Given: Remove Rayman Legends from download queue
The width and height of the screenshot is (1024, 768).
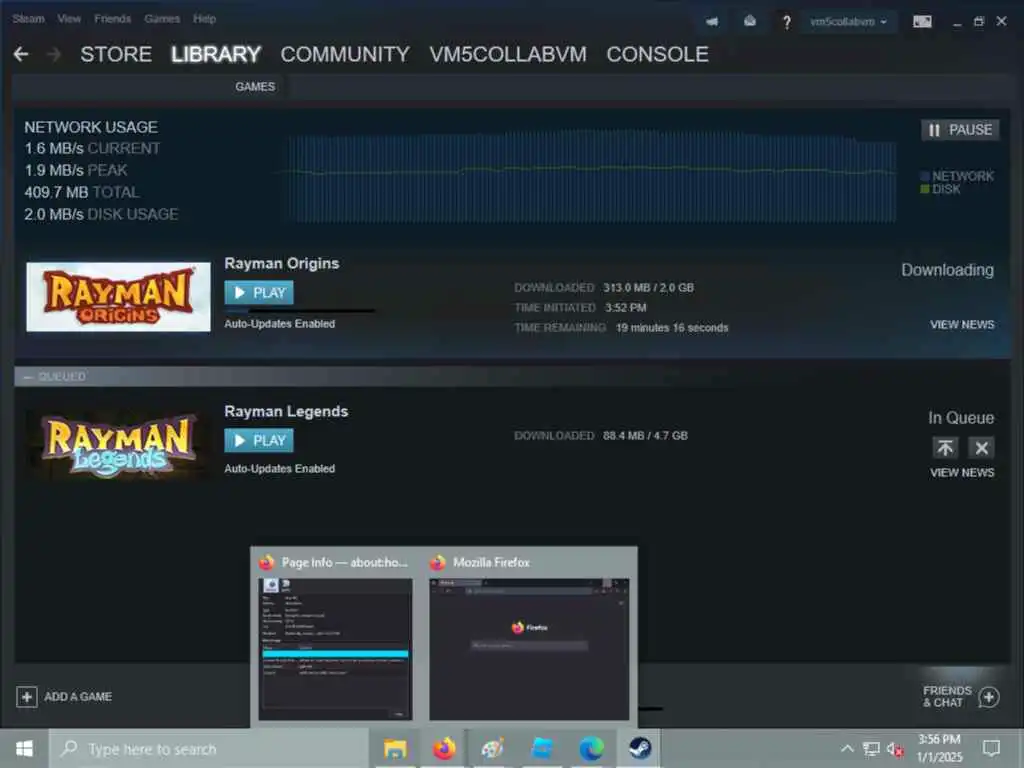Looking at the screenshot, I should point(982,448).
